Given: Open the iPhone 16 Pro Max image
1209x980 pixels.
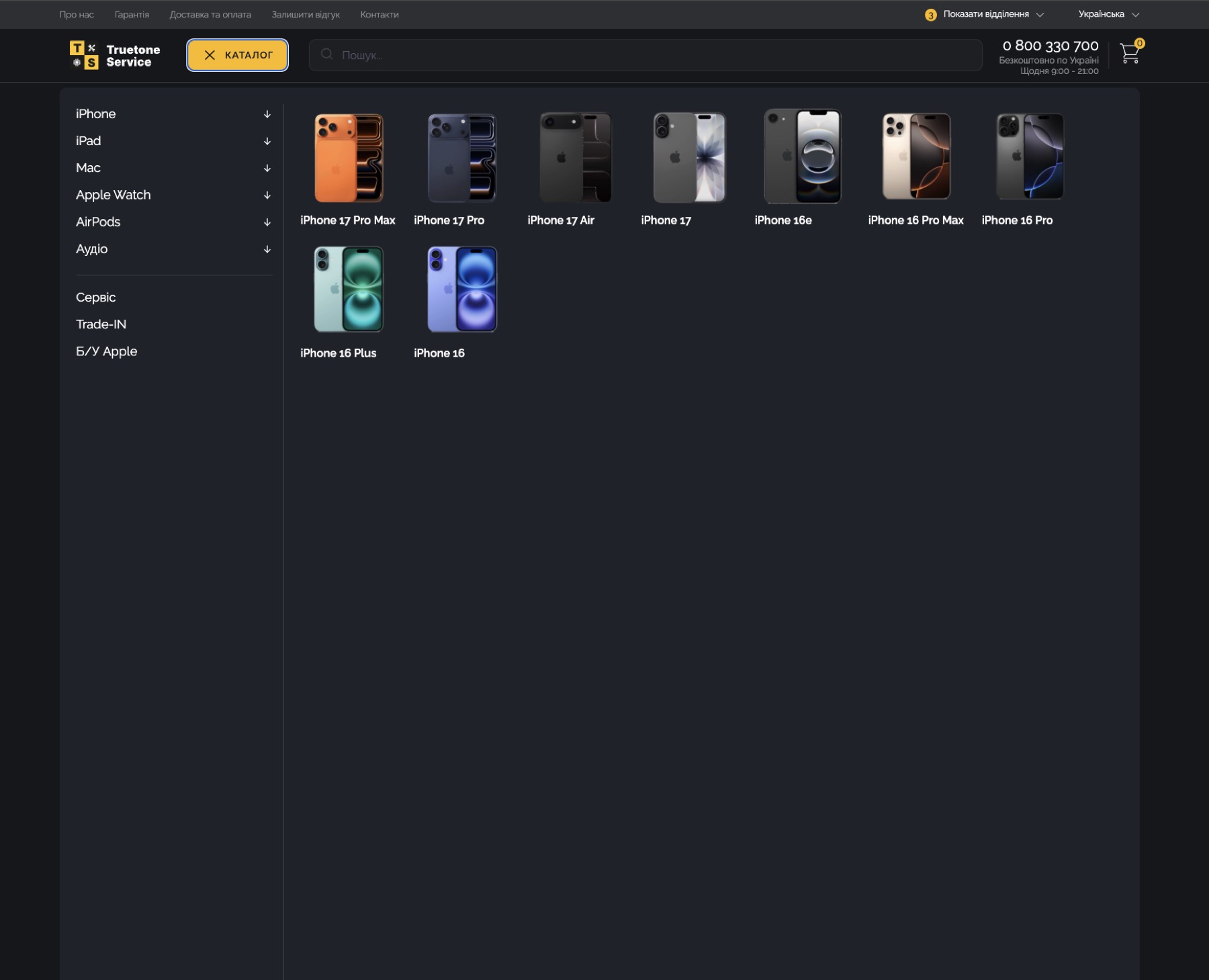Looking at the screenshot, I should (916, 157).
